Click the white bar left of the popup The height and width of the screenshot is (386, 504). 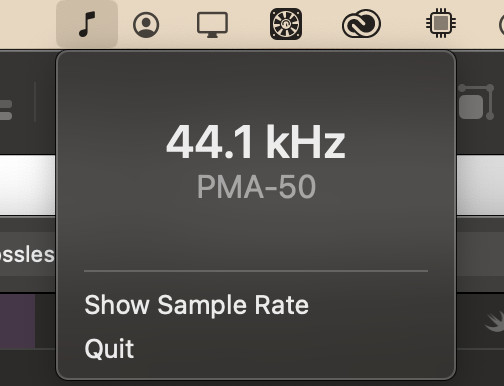coord(28,185)
